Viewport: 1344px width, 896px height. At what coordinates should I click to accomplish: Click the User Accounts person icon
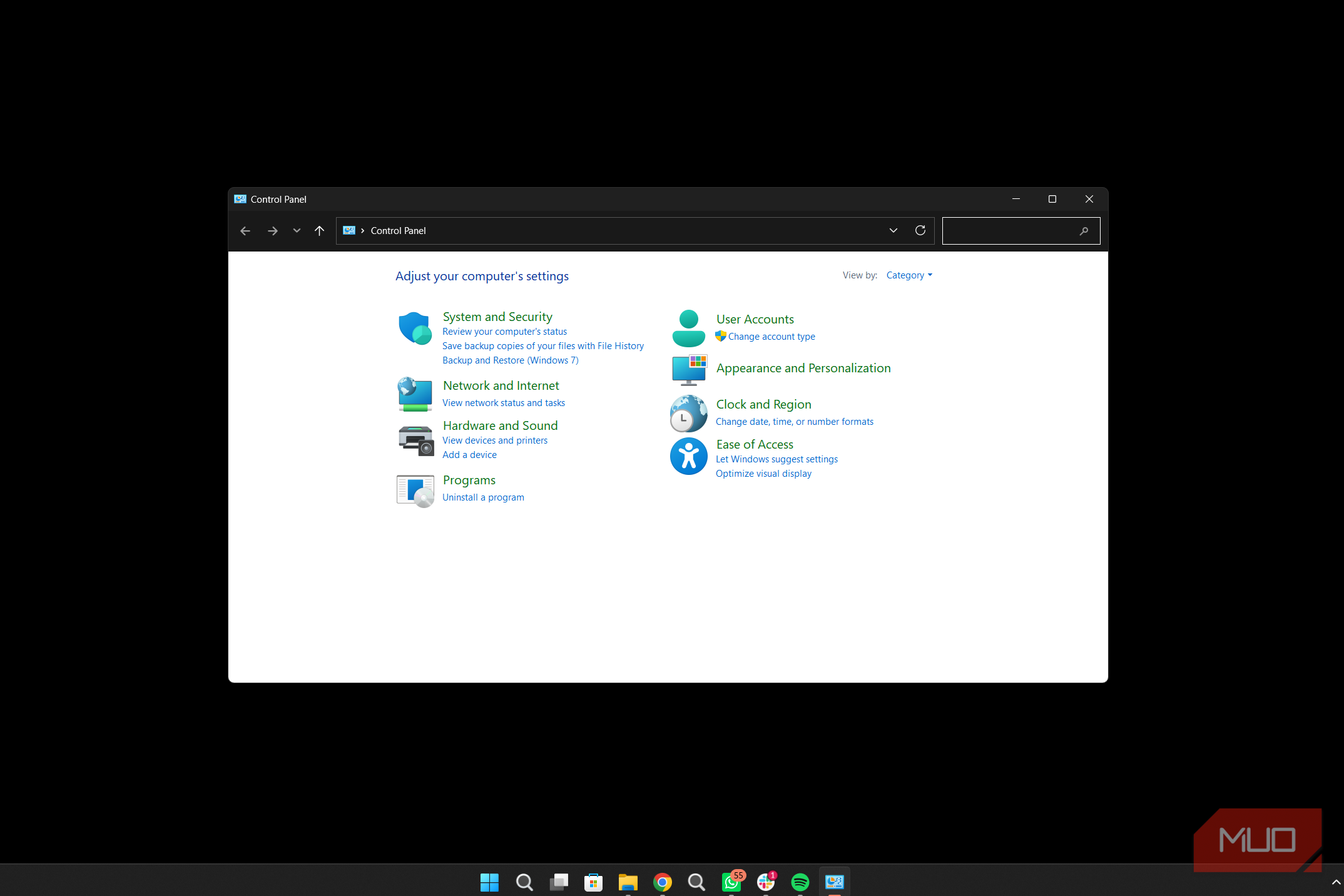[x=688, y=328]
